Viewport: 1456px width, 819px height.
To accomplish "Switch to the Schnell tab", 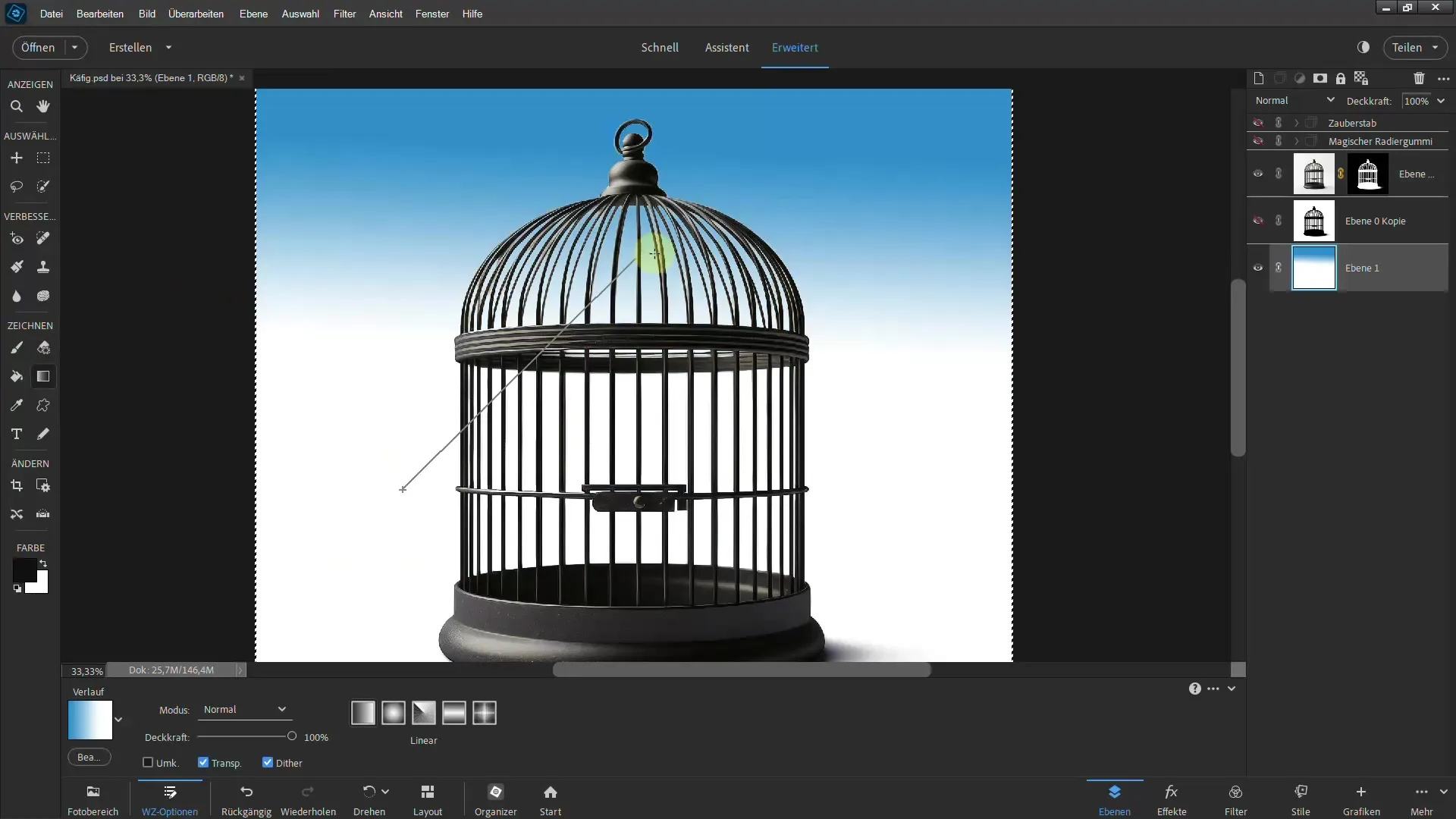I will (x=660, y=47).
